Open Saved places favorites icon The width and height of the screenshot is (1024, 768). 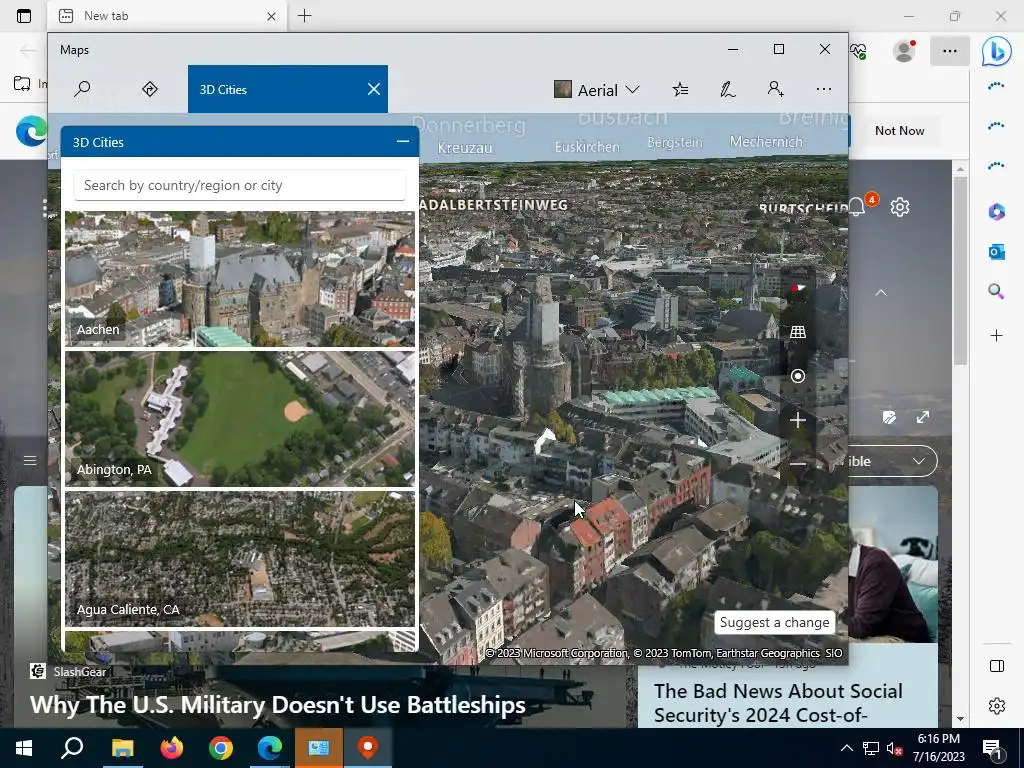(x=680, y=89)
